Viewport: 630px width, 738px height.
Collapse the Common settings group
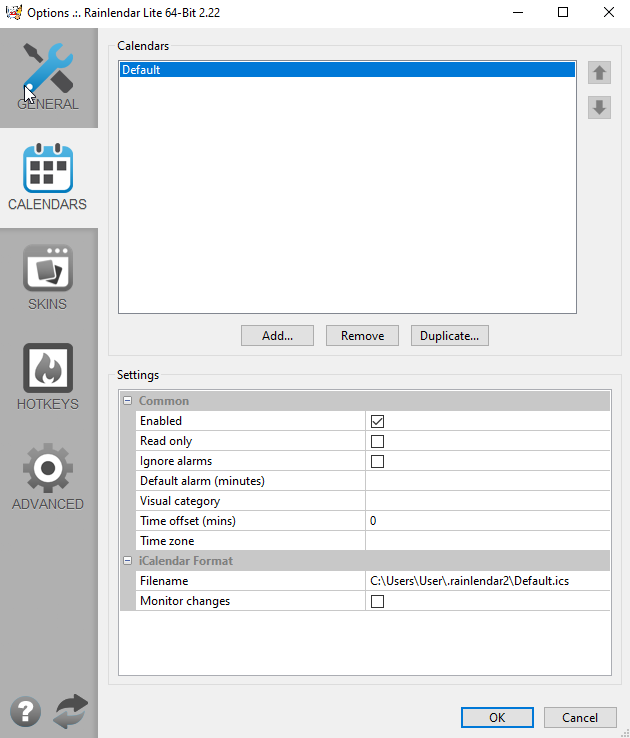point(128,401)
